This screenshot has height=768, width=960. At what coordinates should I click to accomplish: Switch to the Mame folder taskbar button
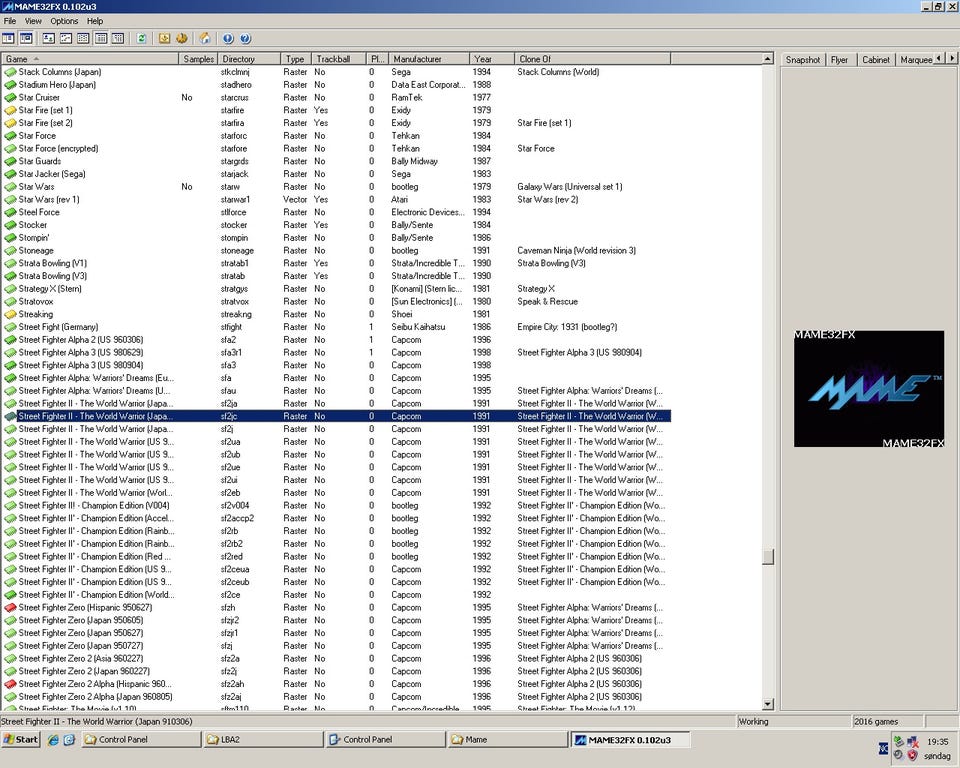(507, 739)
